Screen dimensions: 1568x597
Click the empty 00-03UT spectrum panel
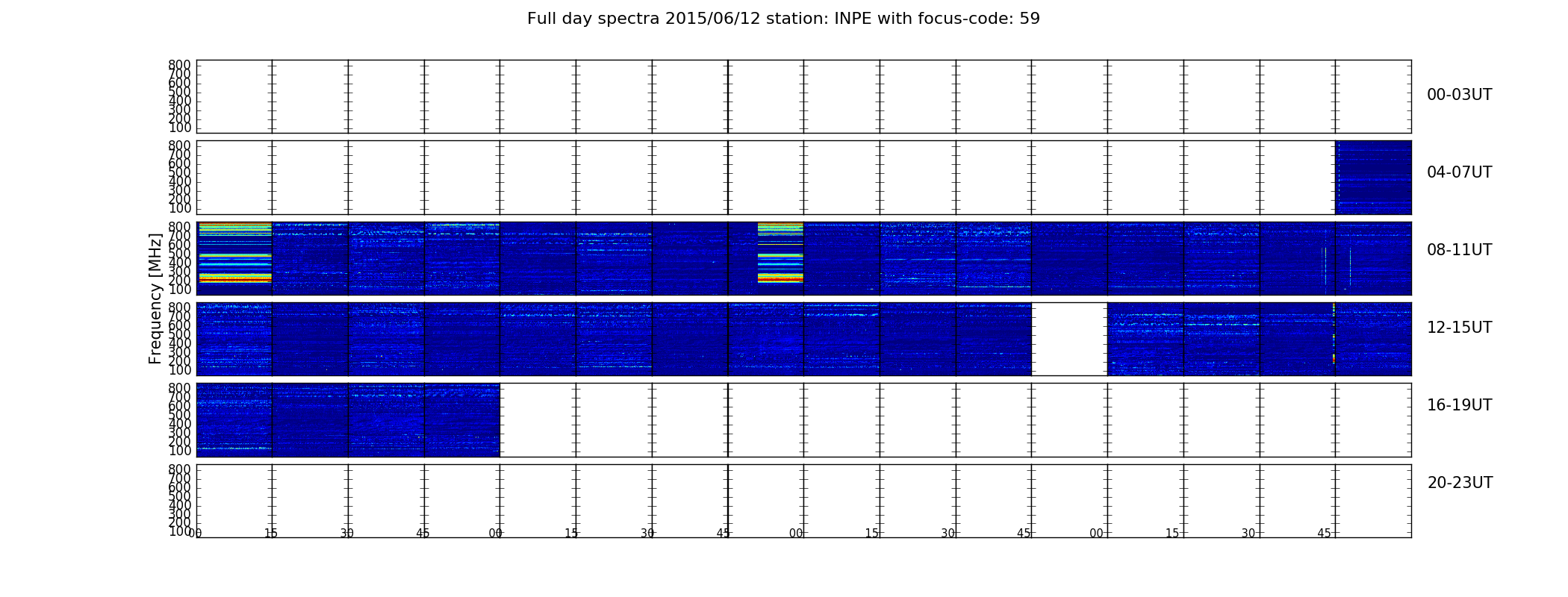tap(803, 96)
